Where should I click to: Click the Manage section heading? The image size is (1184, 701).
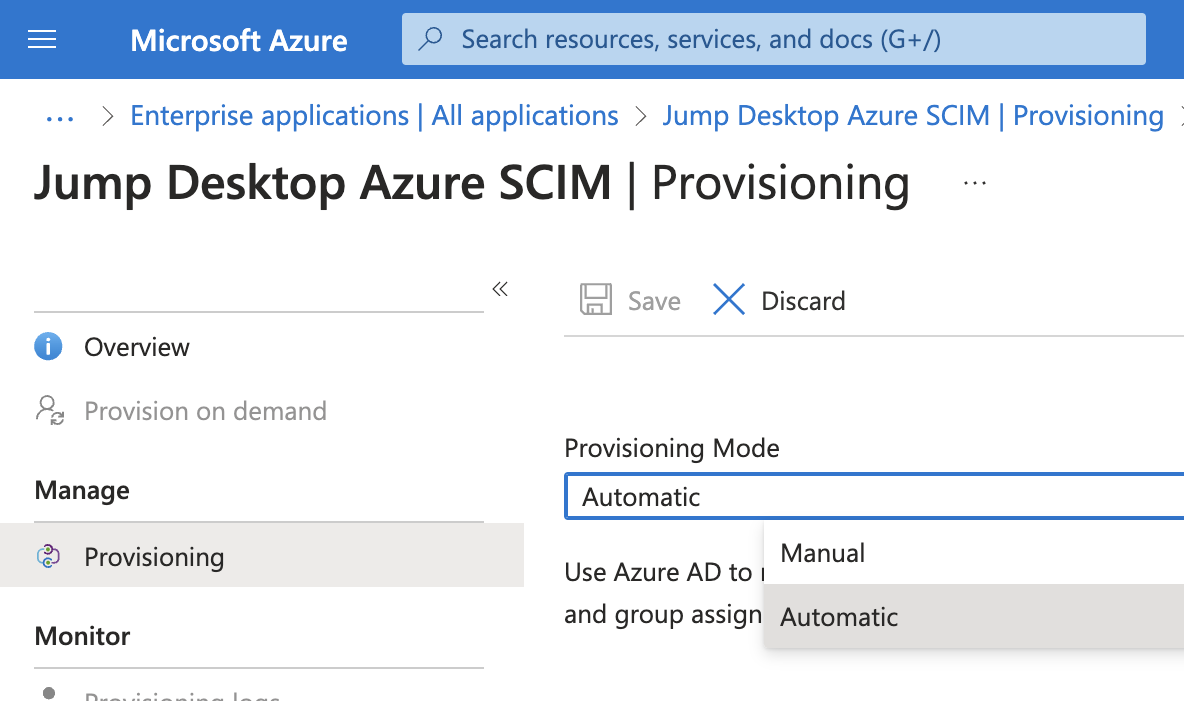pyautogui.click(x=82, y=490)
